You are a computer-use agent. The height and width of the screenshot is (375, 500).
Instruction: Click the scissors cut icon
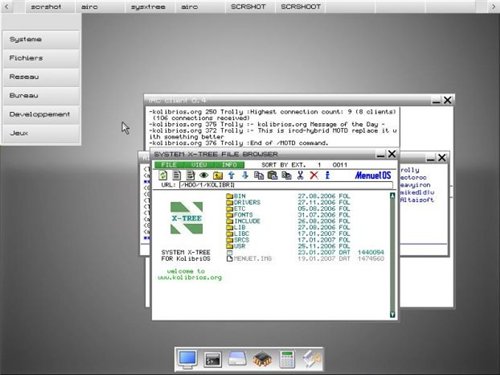point(300,175)
